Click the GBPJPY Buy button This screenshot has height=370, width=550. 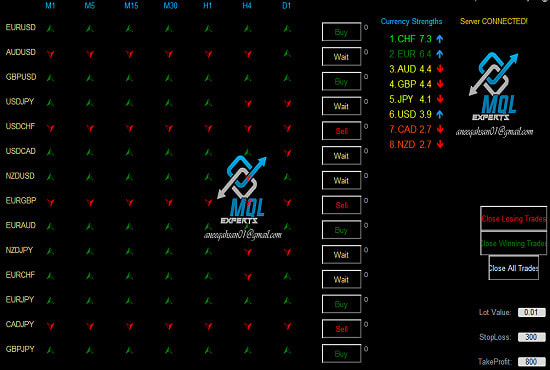pyautogui.click(x=341, y=354)
